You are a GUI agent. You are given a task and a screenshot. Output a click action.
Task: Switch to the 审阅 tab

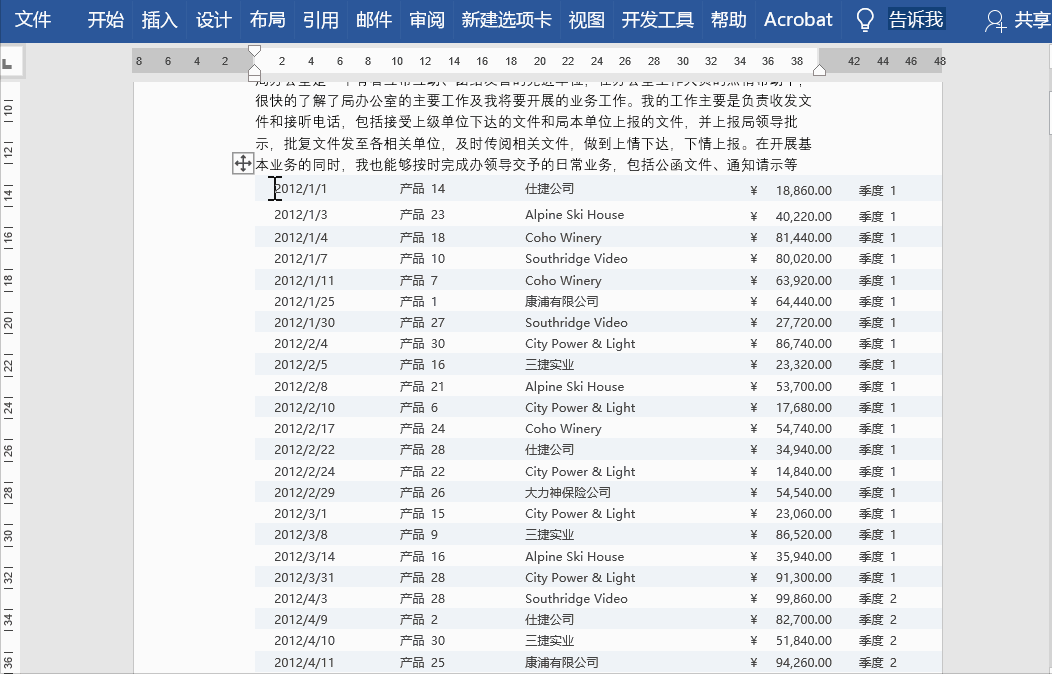coord(427,19)
